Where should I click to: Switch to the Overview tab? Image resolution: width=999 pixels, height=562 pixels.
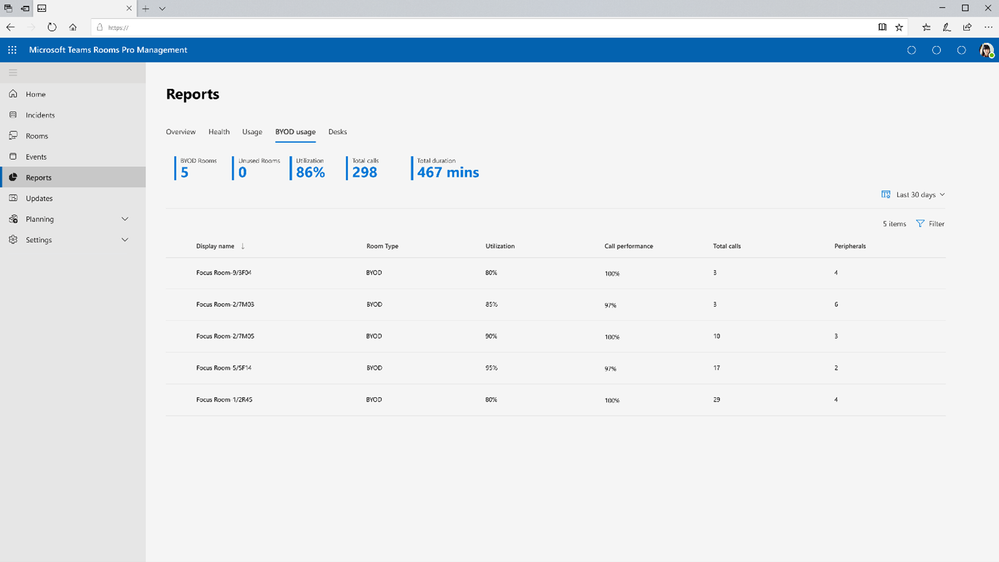(x=181, y=132)
